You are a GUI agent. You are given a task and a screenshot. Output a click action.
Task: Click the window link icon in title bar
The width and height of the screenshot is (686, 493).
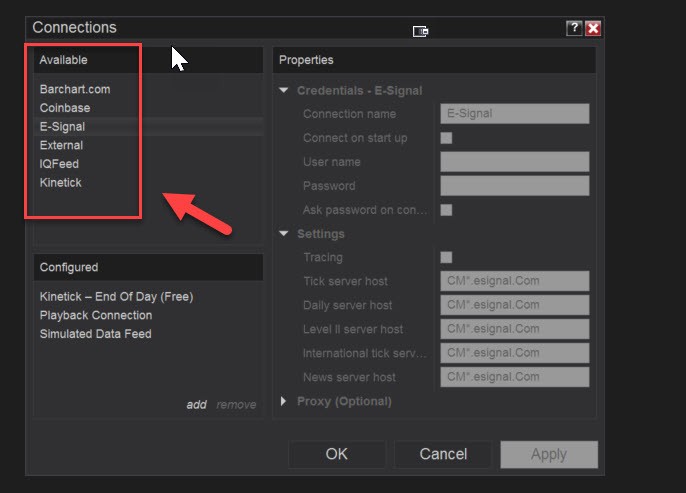(x=420, y=31)
